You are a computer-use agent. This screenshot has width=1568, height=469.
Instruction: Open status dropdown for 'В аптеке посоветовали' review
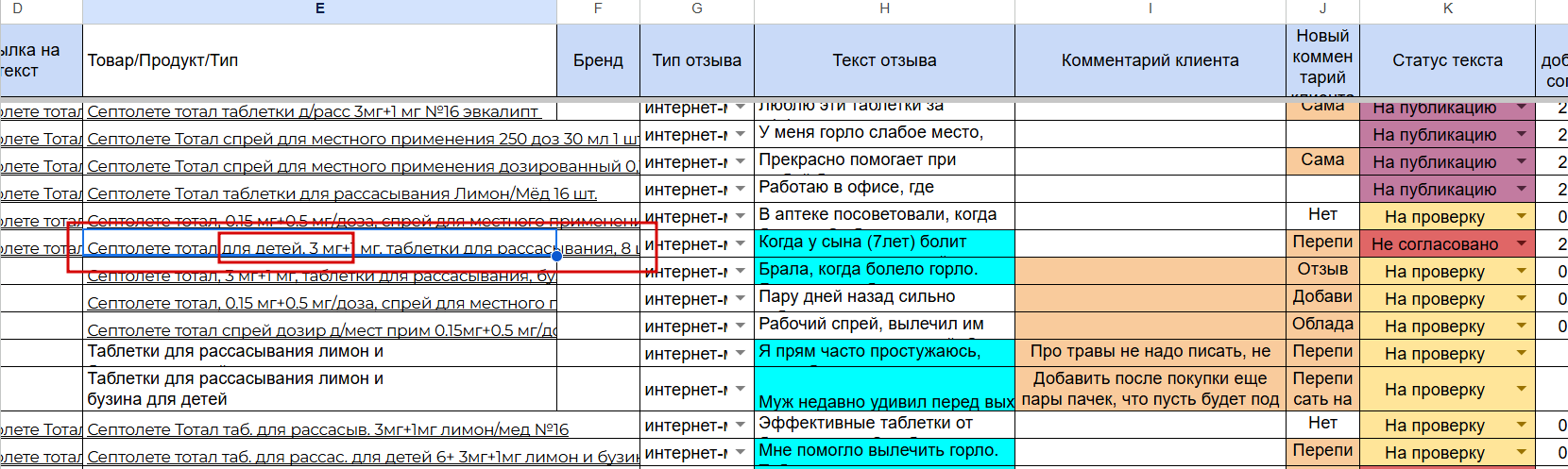pyautogui.click(x=1522, y=217)
